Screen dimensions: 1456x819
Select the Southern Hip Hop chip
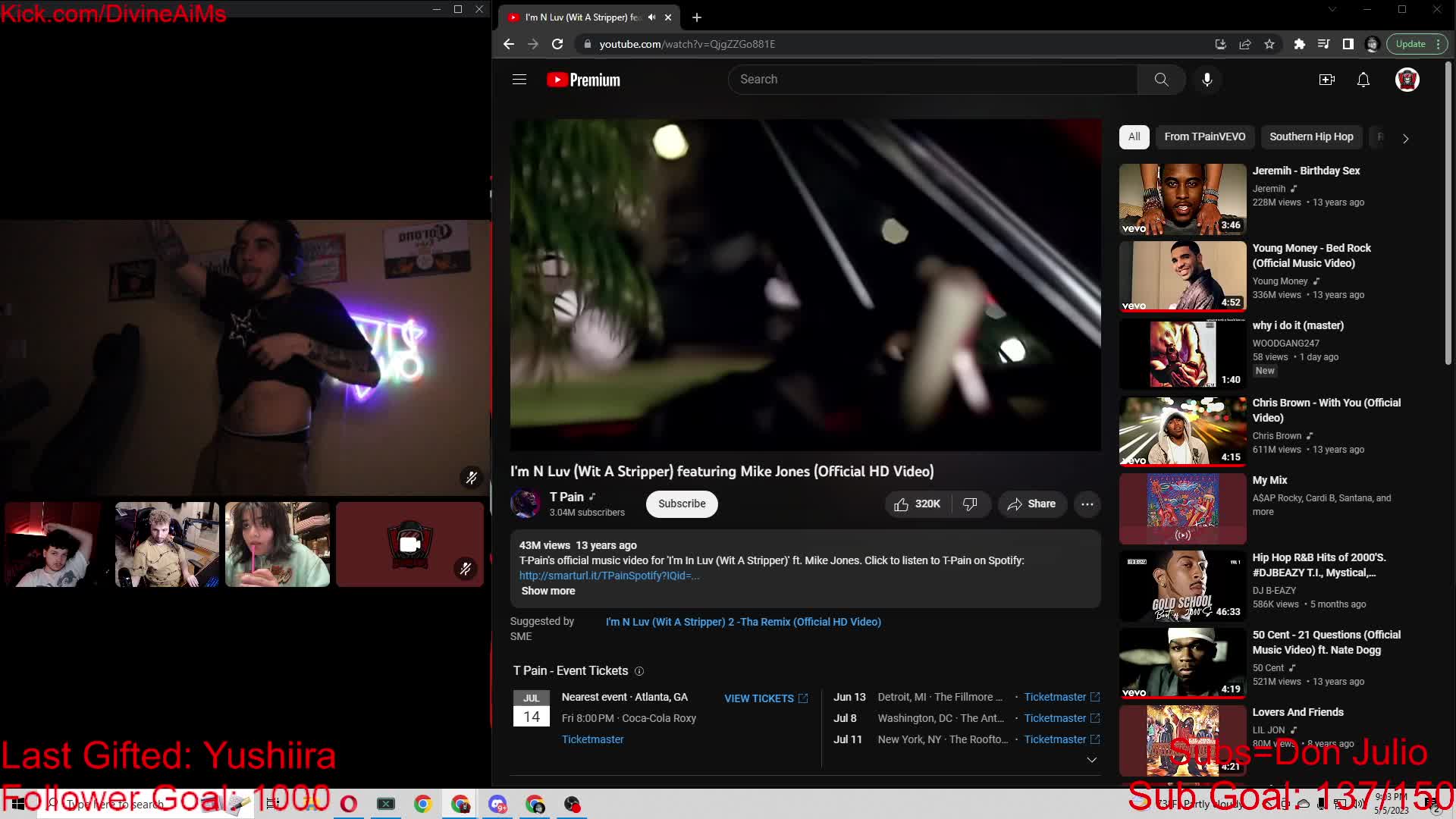pos(1311,136)
